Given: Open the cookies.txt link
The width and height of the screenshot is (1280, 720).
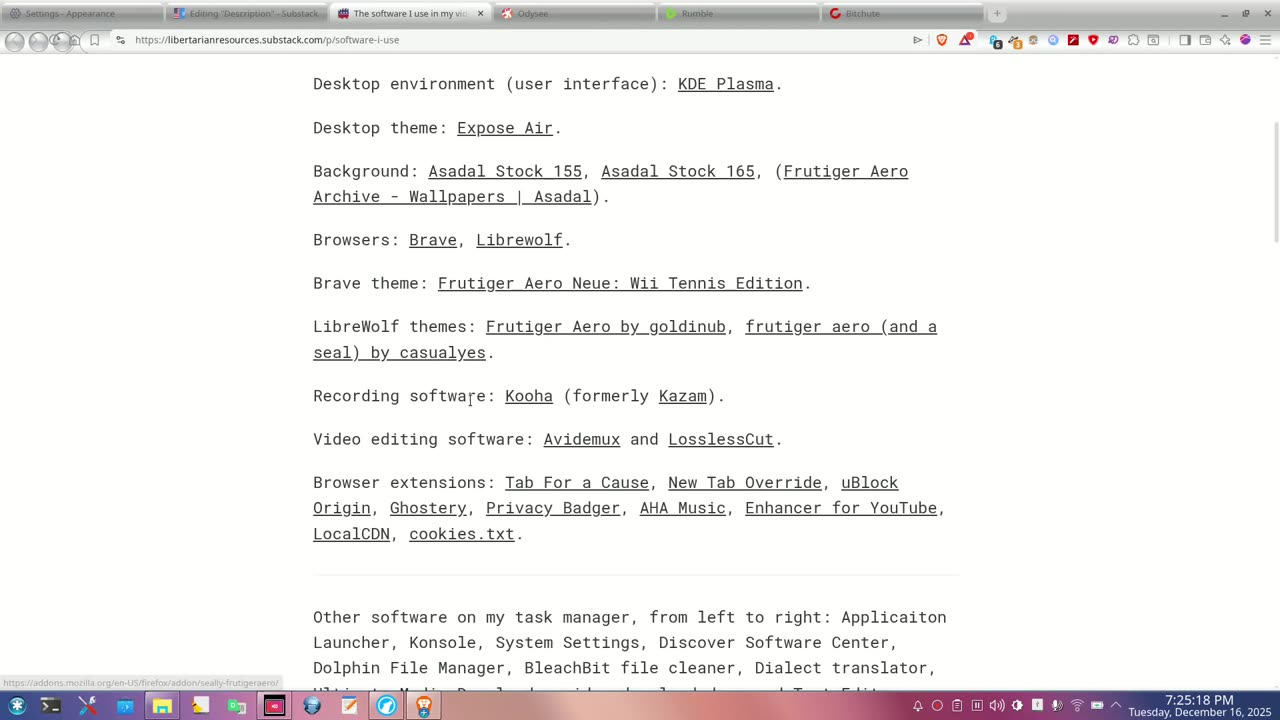Looking at the screenshot, I should click(461, 534).
